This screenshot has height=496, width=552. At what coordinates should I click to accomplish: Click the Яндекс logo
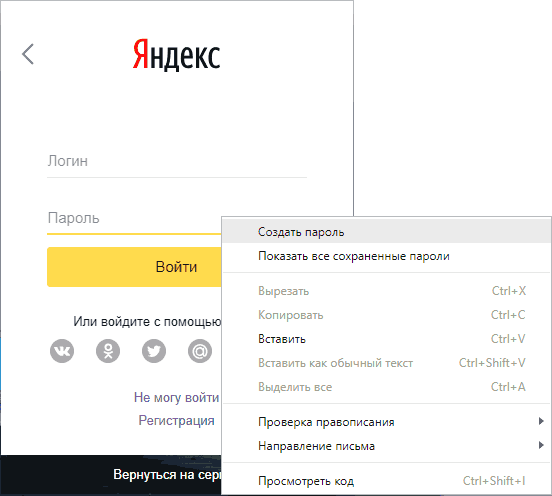pos(176,55)
